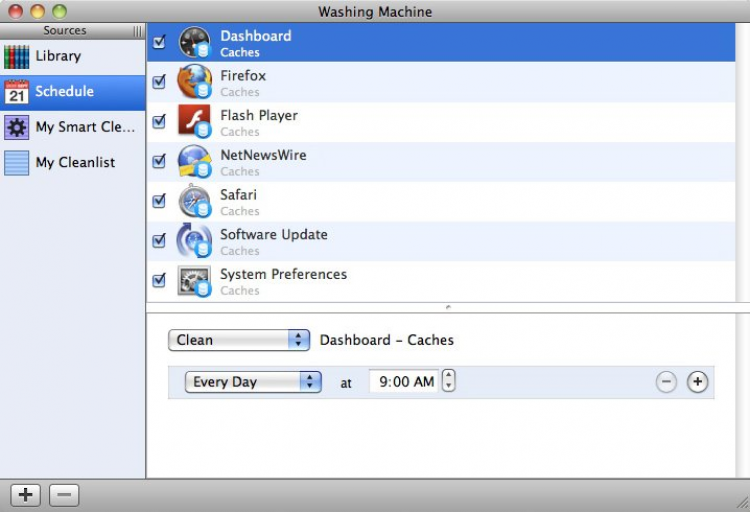The height and width of the screenshot is (512, 750).
Task: Select the System Preferences row label
Action: 283,274
